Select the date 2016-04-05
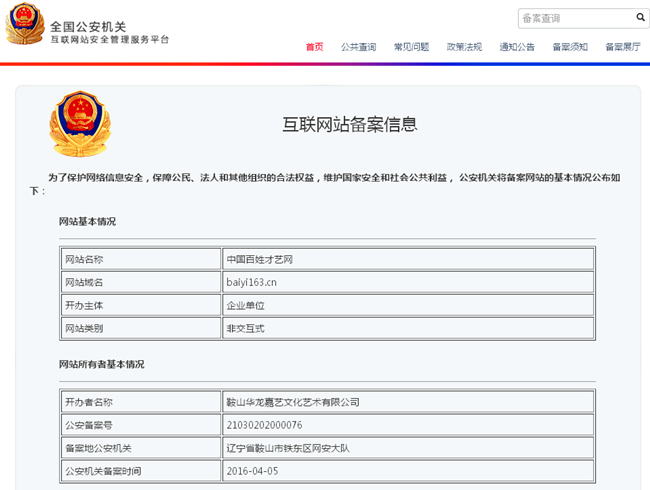650x490 pixels. pyautogui.click(x=252, y=471)
